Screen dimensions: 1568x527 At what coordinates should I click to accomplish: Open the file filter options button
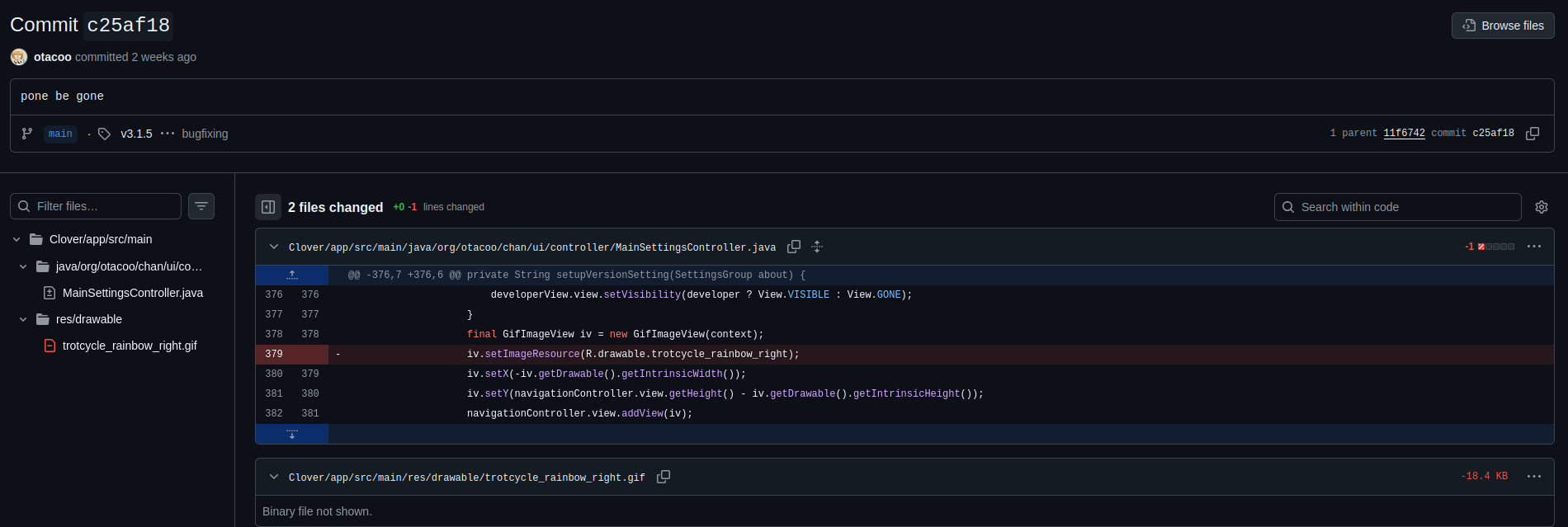pos(201,206)
